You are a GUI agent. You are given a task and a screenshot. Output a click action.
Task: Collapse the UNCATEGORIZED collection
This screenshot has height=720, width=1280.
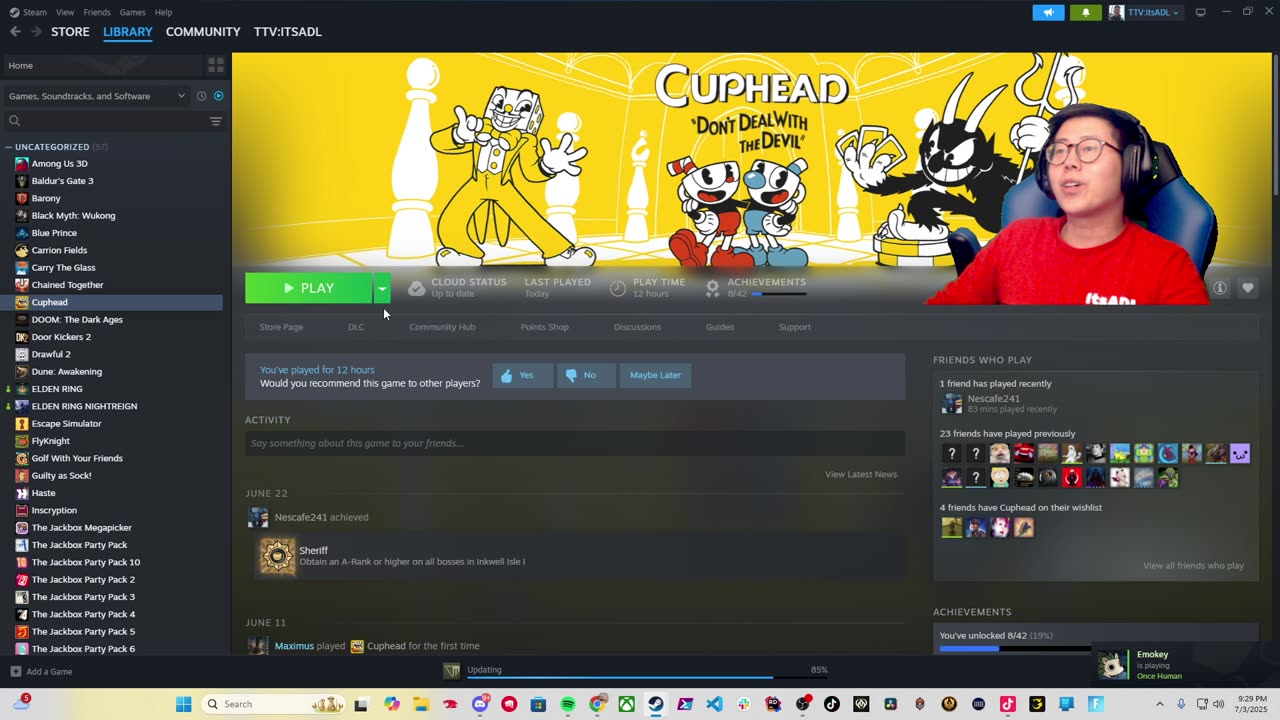8,147
